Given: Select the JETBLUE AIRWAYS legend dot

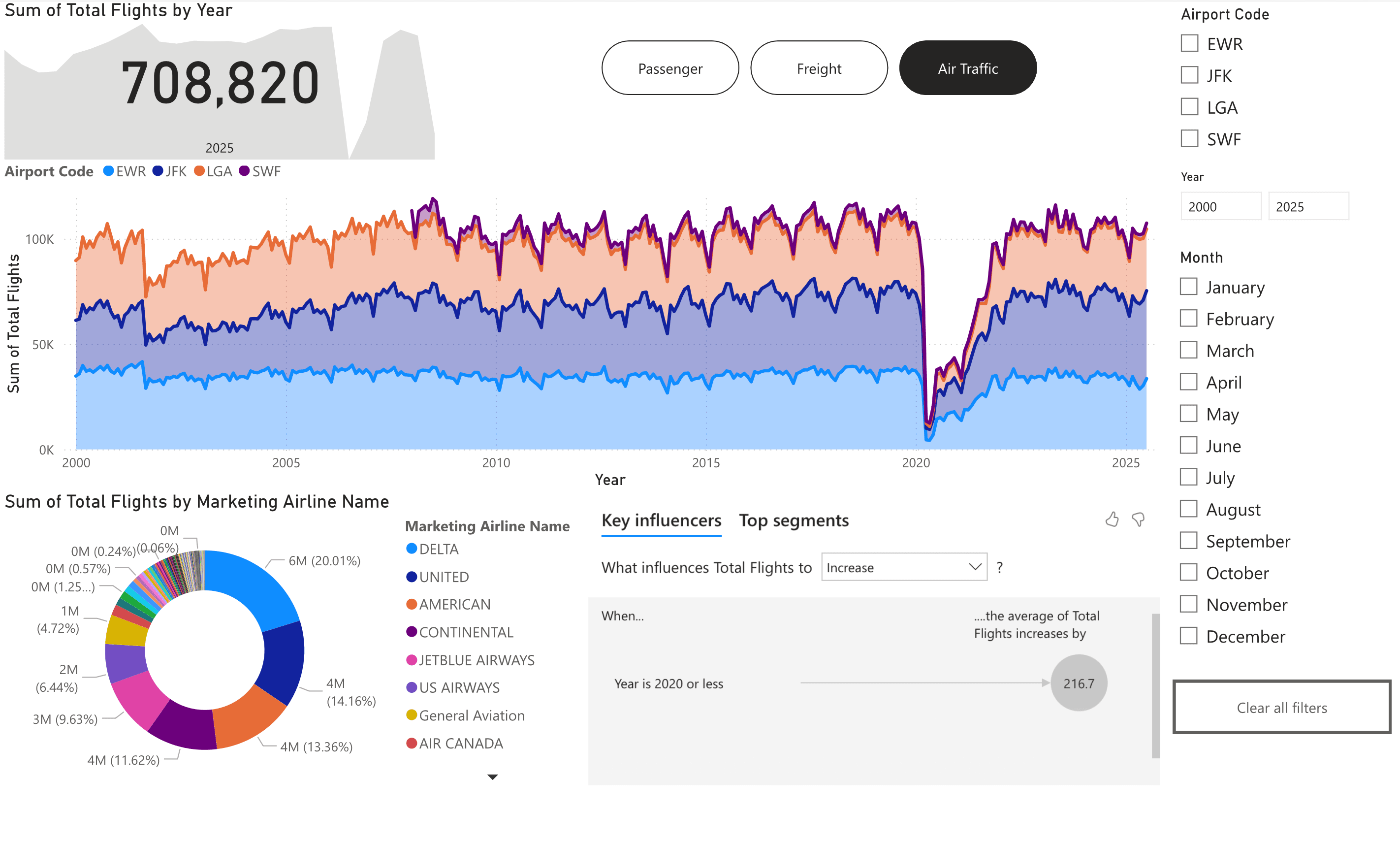Looking at the screenshot, I should [412, 660].
